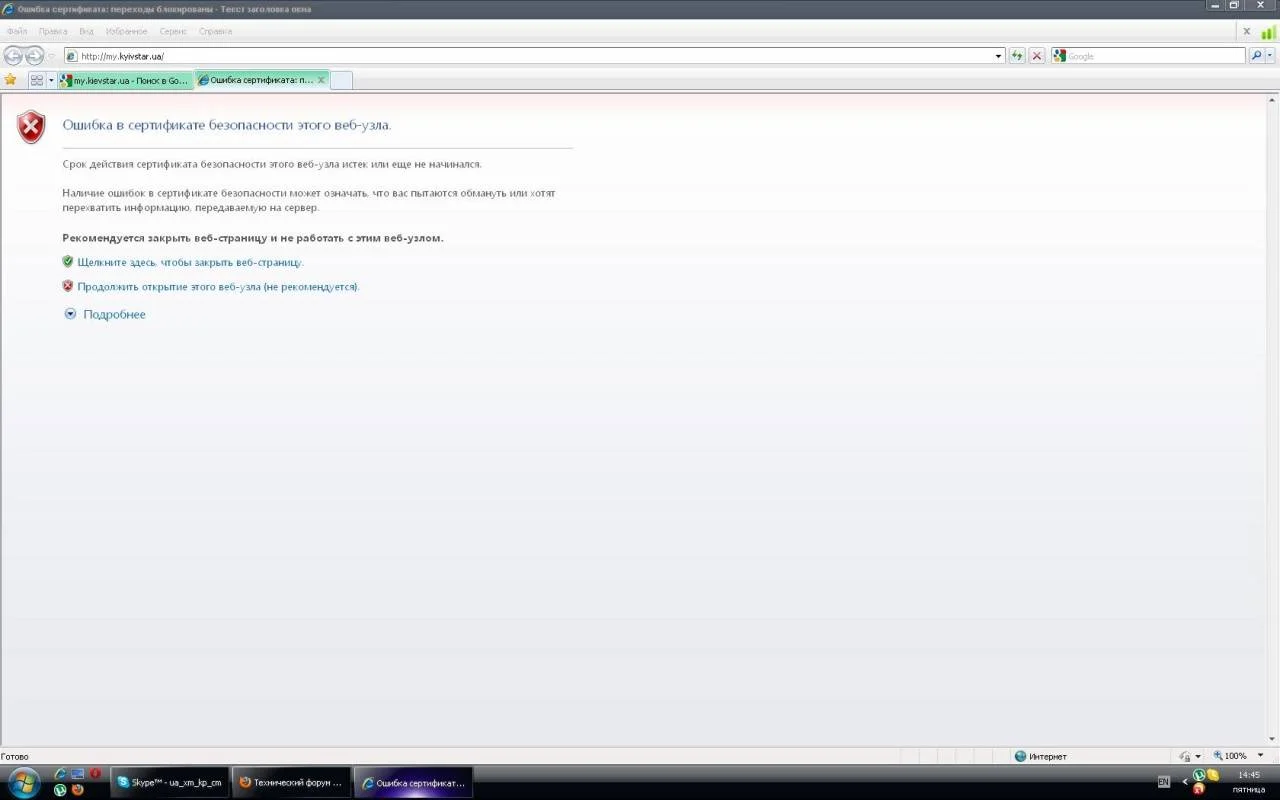
Task: Click the protected mode status icon
Action: (x=1185, y=756)
